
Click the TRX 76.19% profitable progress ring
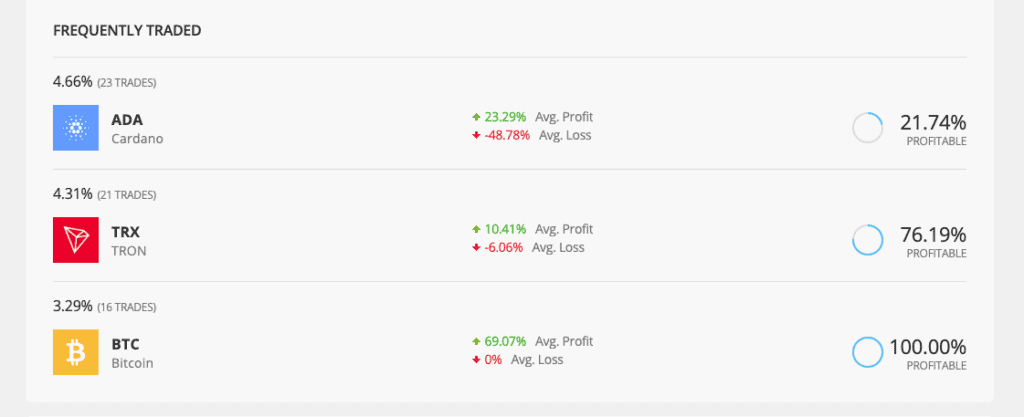click(x=867, y=240)
